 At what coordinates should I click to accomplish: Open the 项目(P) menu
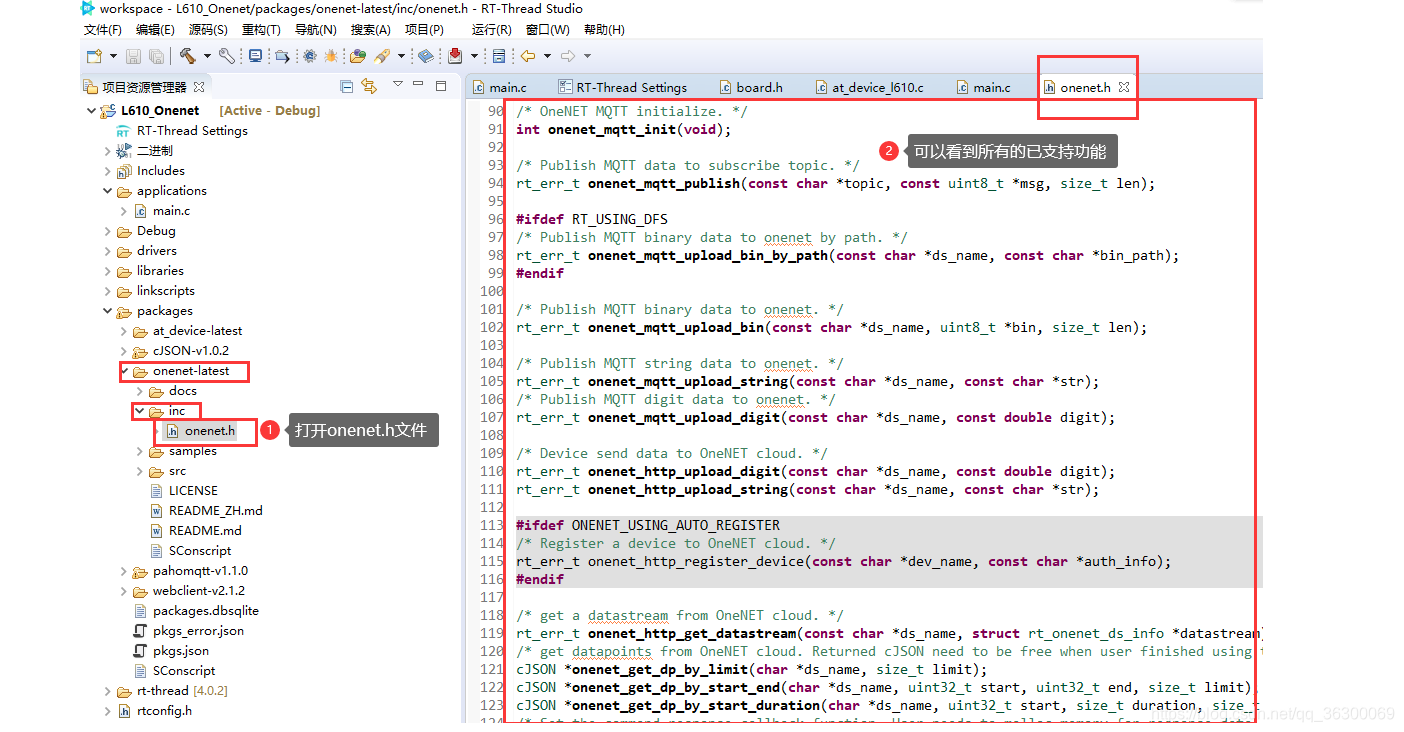point(424,30)
